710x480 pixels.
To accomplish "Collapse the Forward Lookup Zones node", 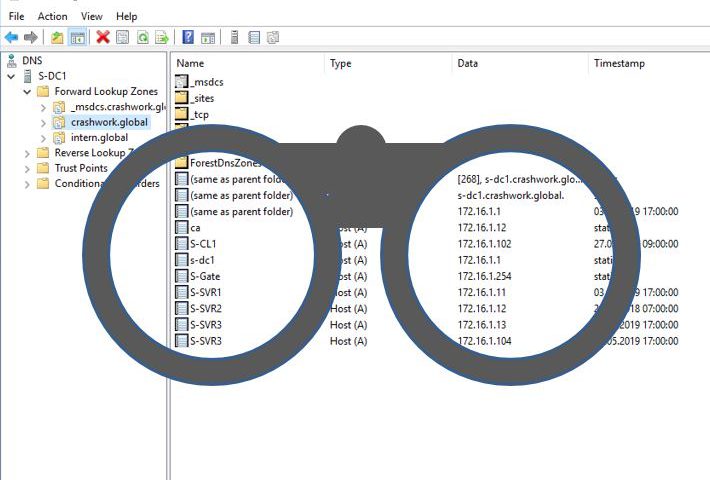I will pyautogui.click(x=27, y=92).
